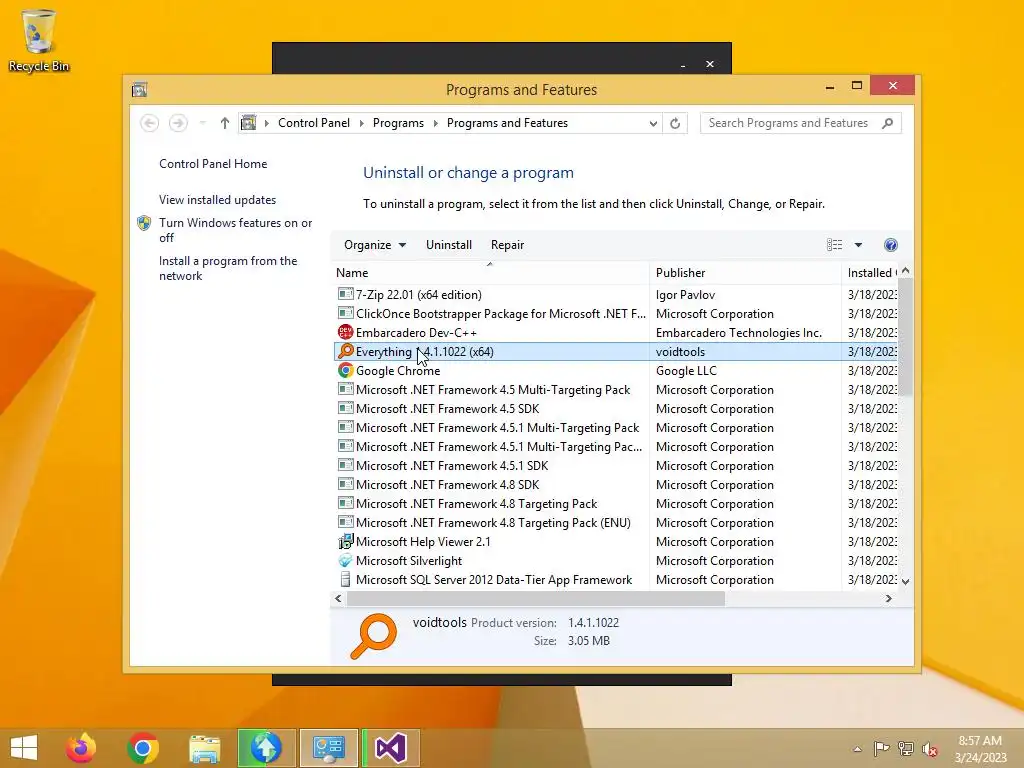Click the Igor Pavlov publisher cell
Viewport: 1024px width, 768px height.
point(685,295)
